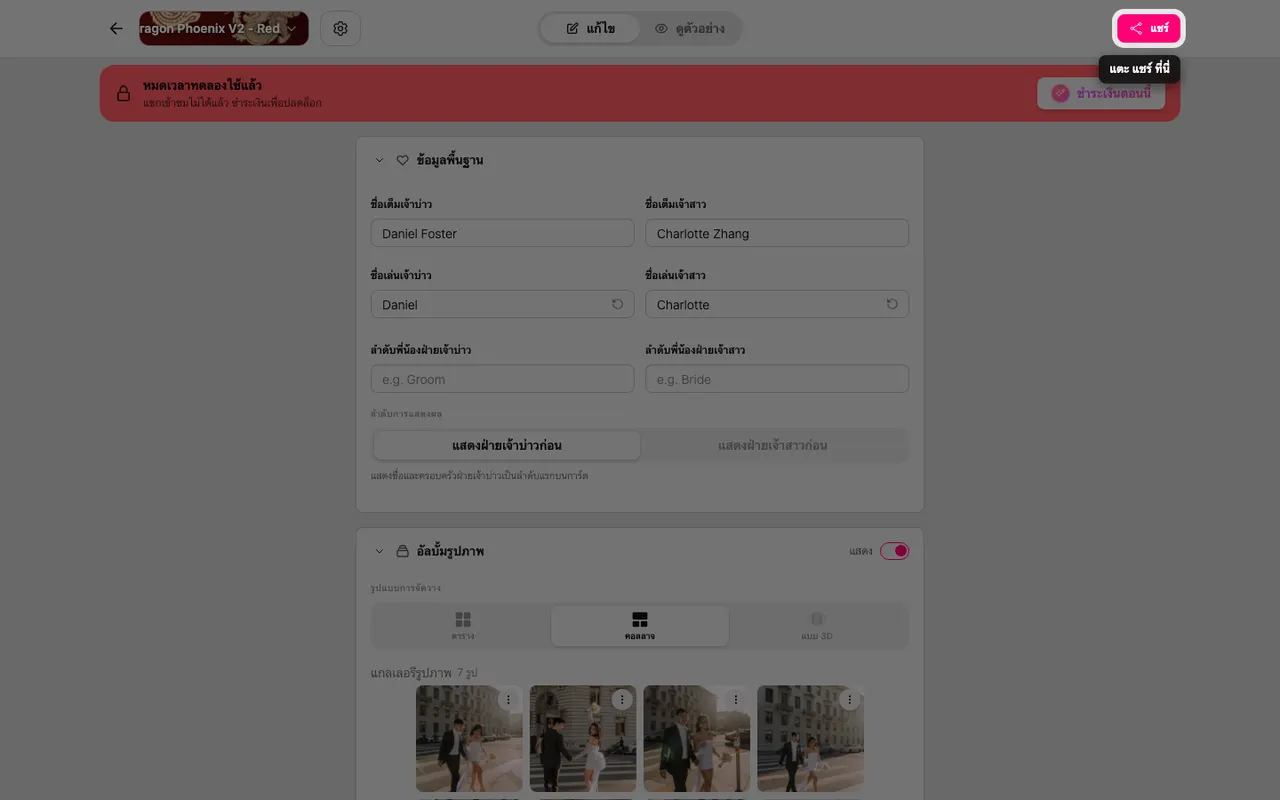Open options menu on first gallery photo
This screenshot has width=1280, height=800.
pos(508,700)
